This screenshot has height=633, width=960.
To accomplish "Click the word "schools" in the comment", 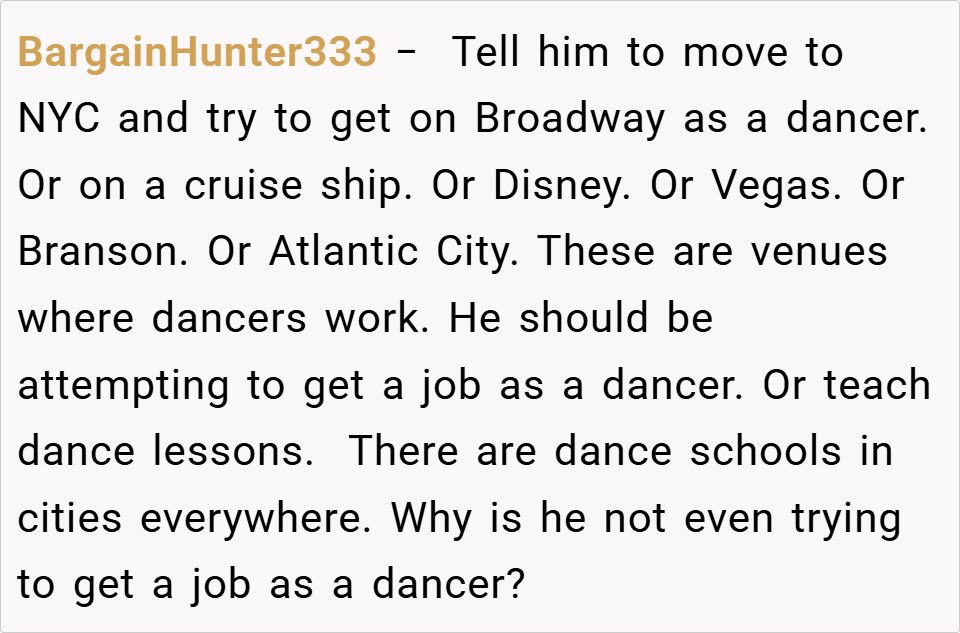I will click(766, 452).
